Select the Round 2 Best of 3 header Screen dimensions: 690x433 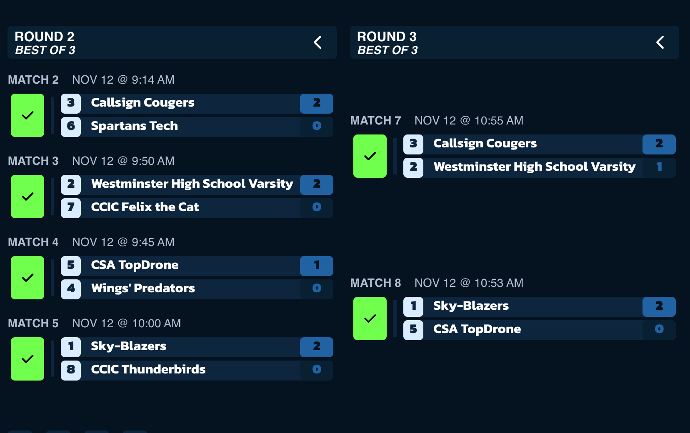172,43
